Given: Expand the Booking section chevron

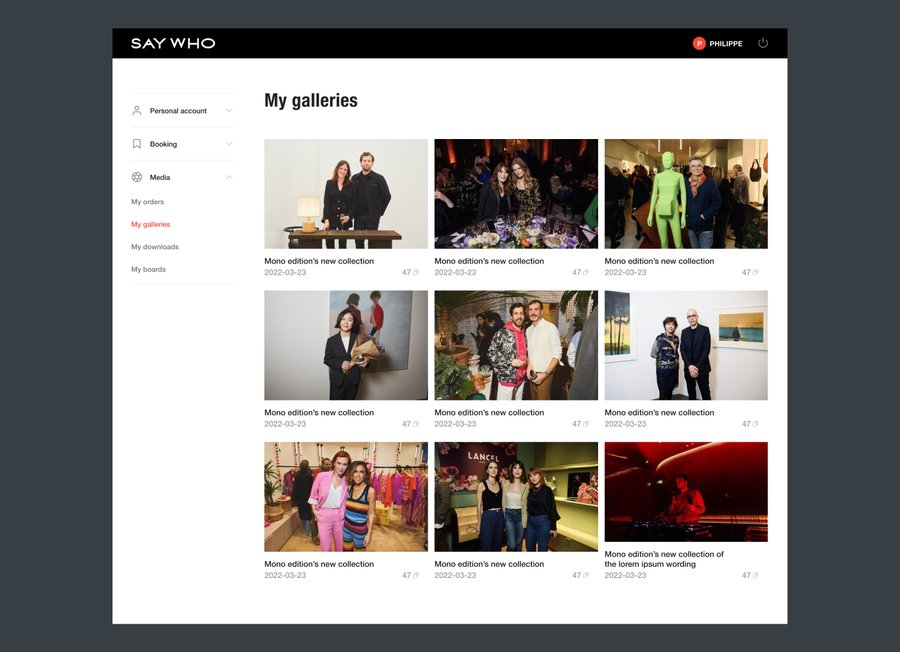Looking at the screenshot, I should pos(229,144).
